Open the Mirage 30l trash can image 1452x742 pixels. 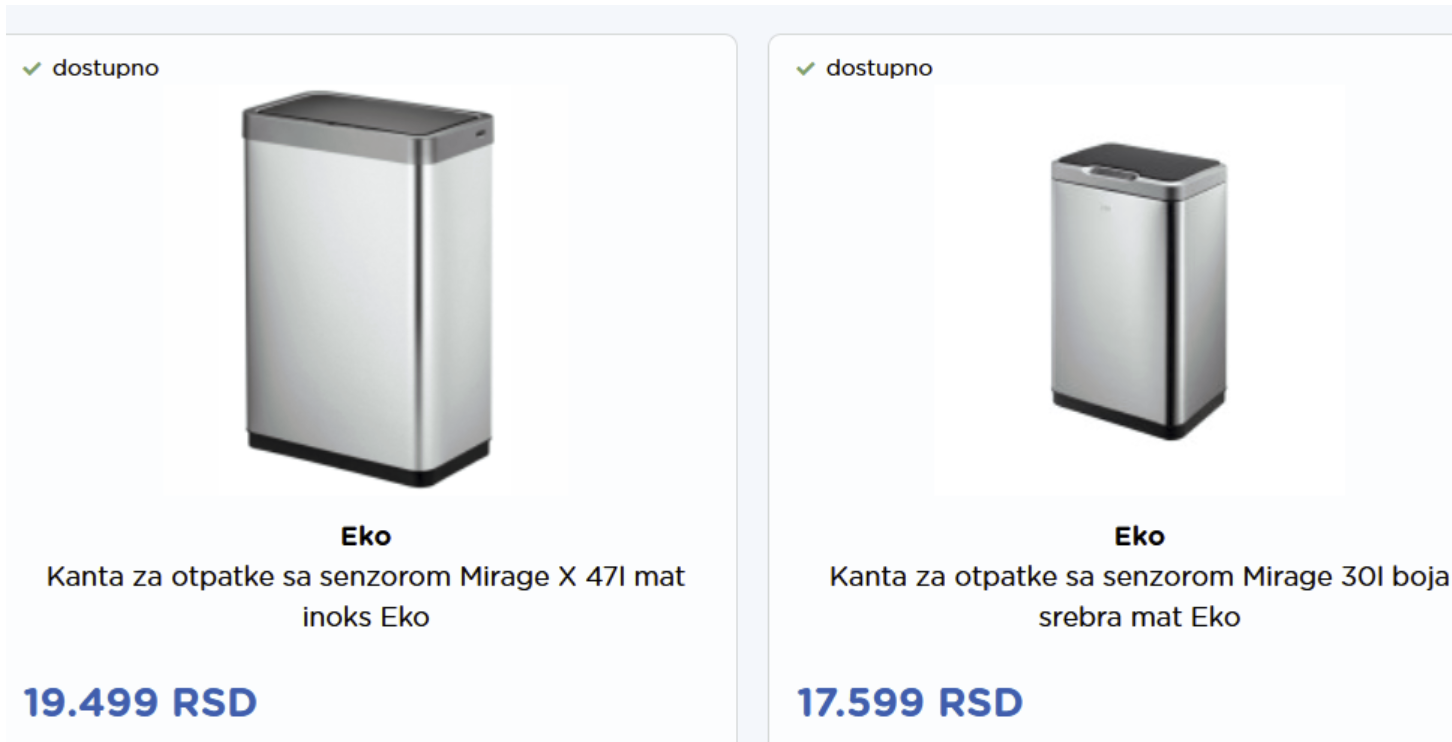[x=1139, y=290]
